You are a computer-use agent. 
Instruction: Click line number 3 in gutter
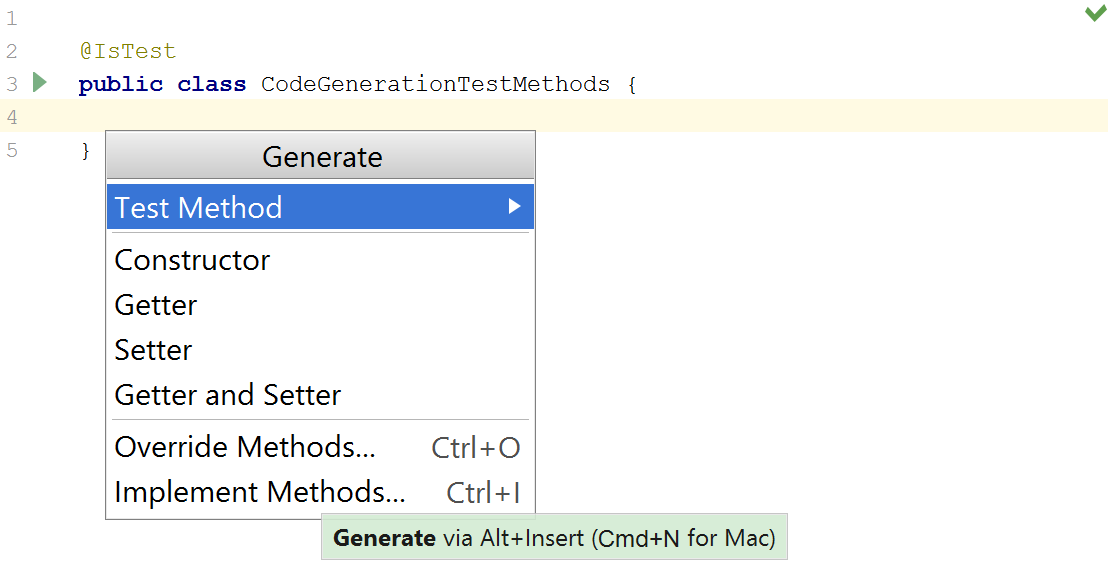click(x=11, y=84)
